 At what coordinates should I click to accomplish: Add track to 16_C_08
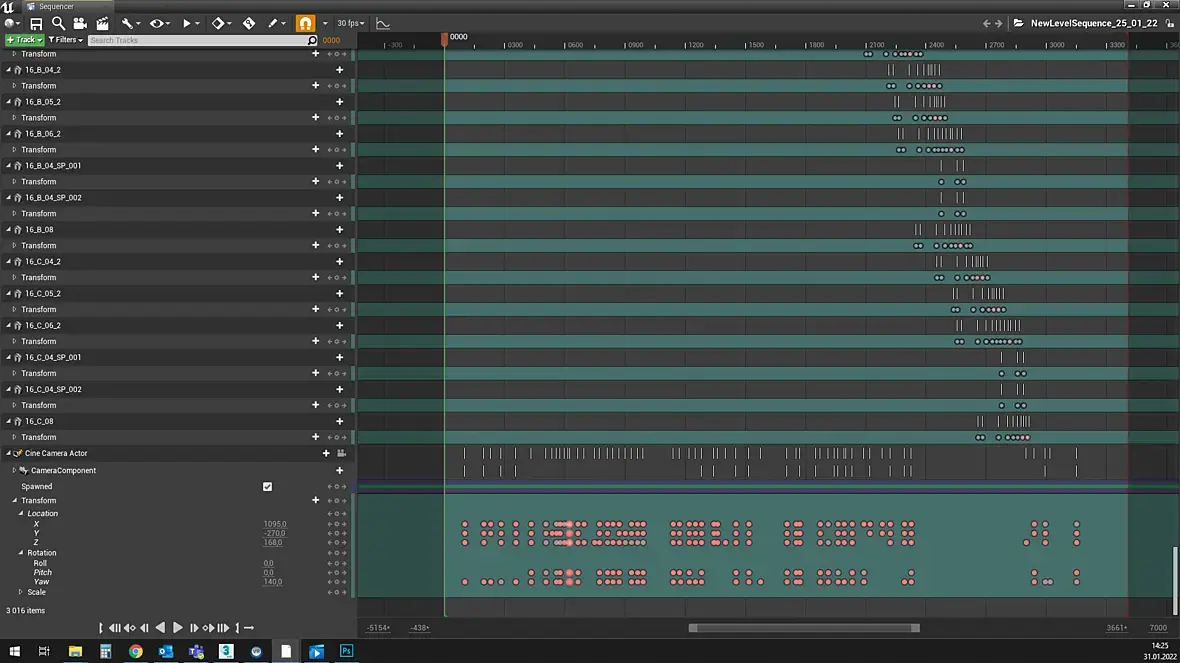339,421
